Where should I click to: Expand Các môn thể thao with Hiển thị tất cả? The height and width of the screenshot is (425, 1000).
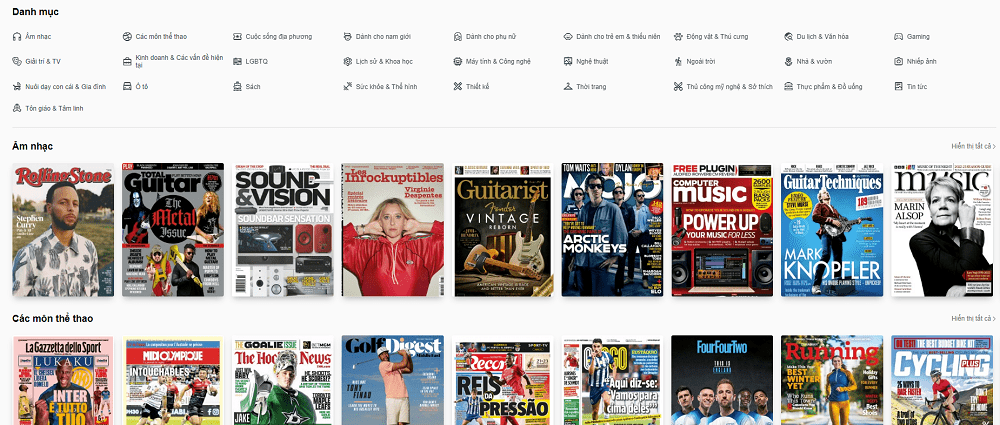[x=973, y=318]
